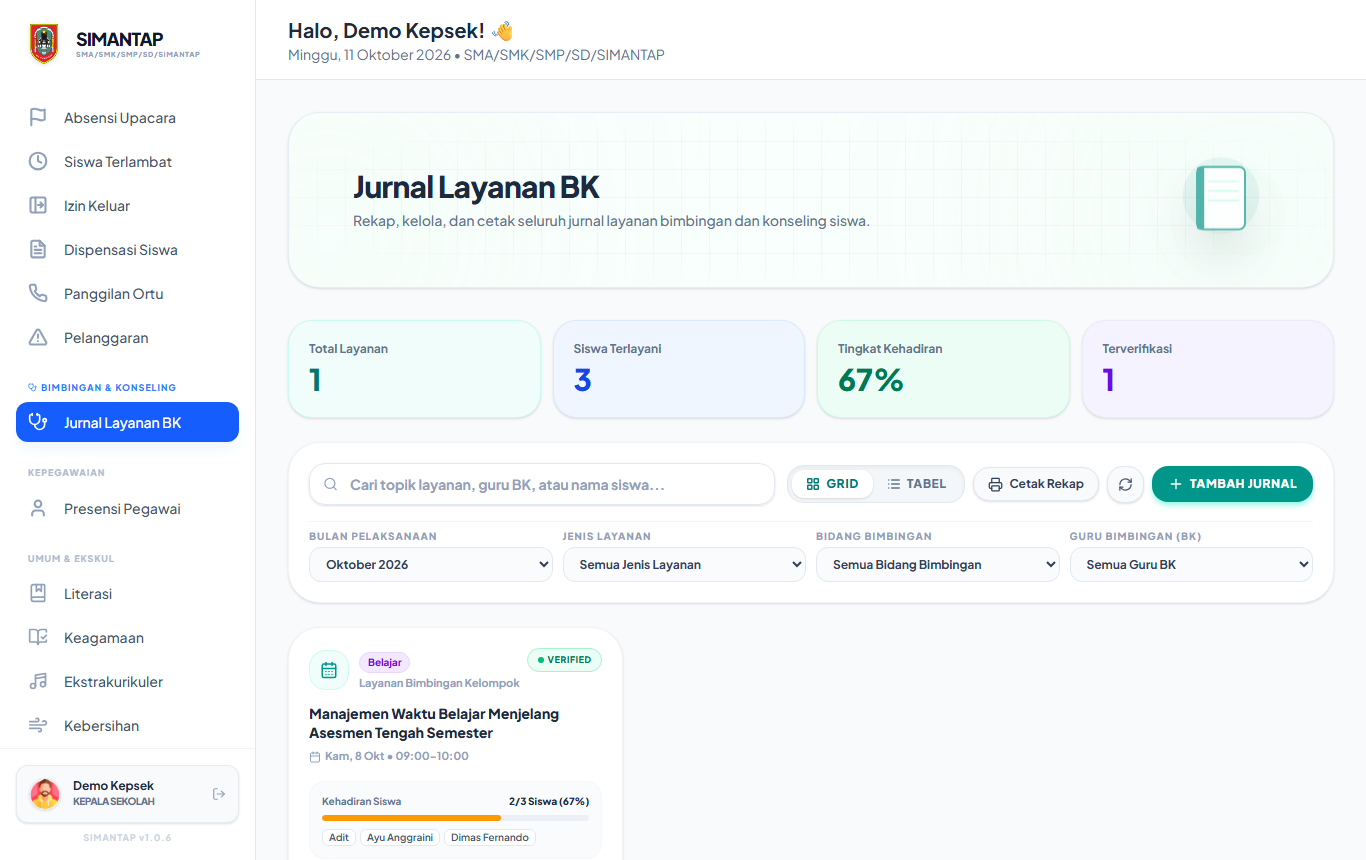Open the Bidang Bimbingan dropdown

pos(938,565)
